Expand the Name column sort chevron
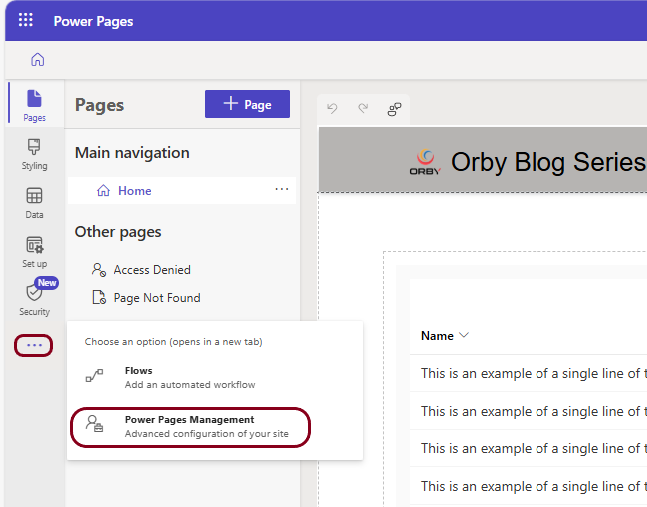This screenshot has height=507, width=647. click(x=464, y=335)
